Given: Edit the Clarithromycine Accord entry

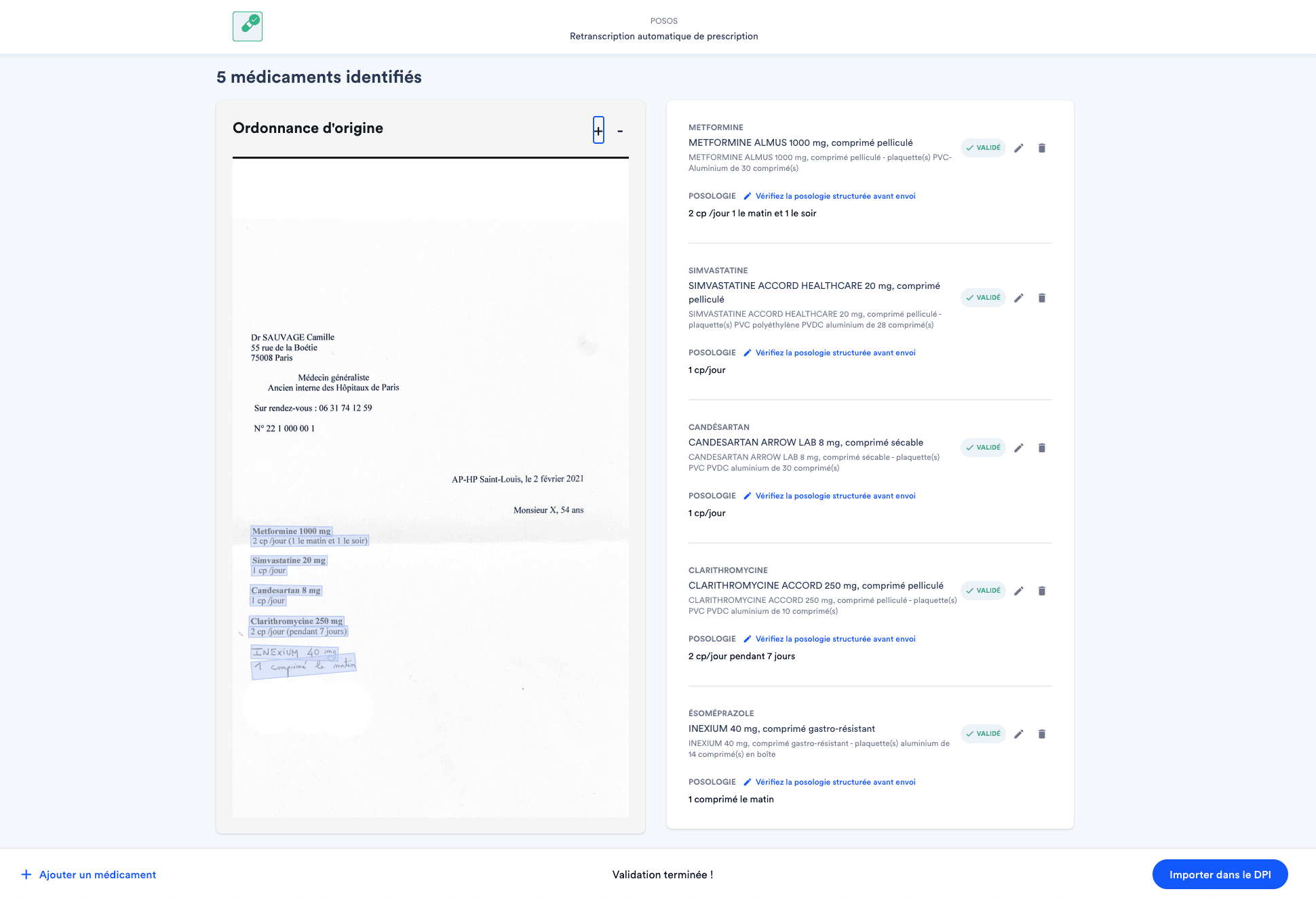Looking at the screenshot, I should (x=1018, y=591).
